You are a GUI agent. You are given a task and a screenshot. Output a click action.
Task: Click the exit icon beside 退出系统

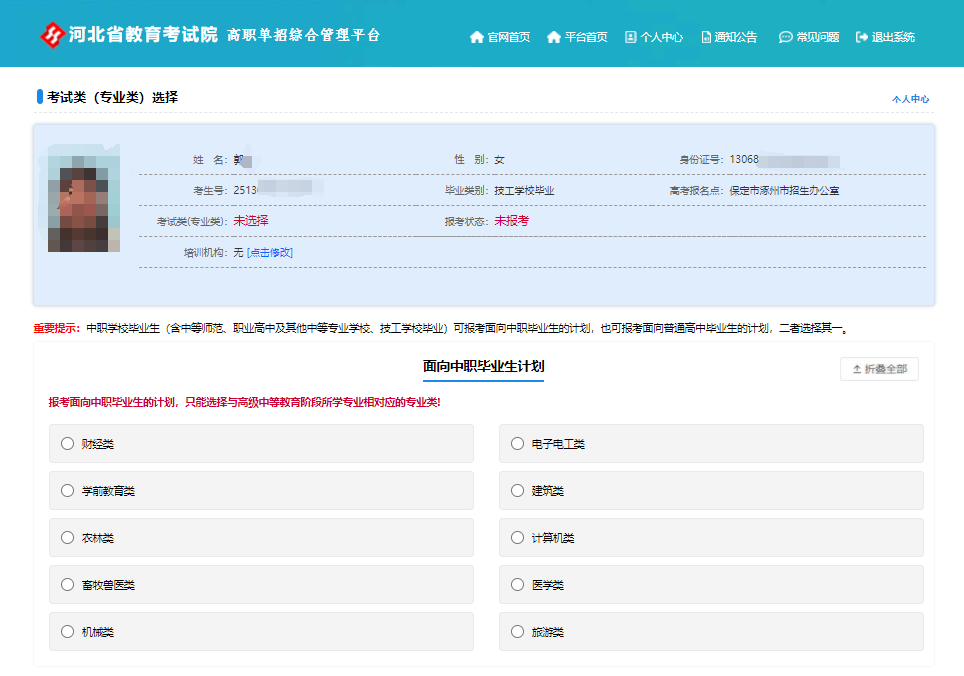coord(862,37)
